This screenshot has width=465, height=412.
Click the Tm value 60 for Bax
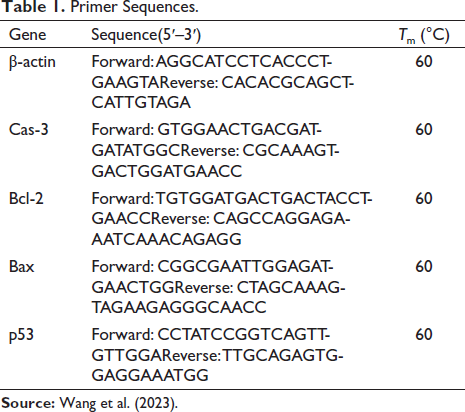coord(424,267)
